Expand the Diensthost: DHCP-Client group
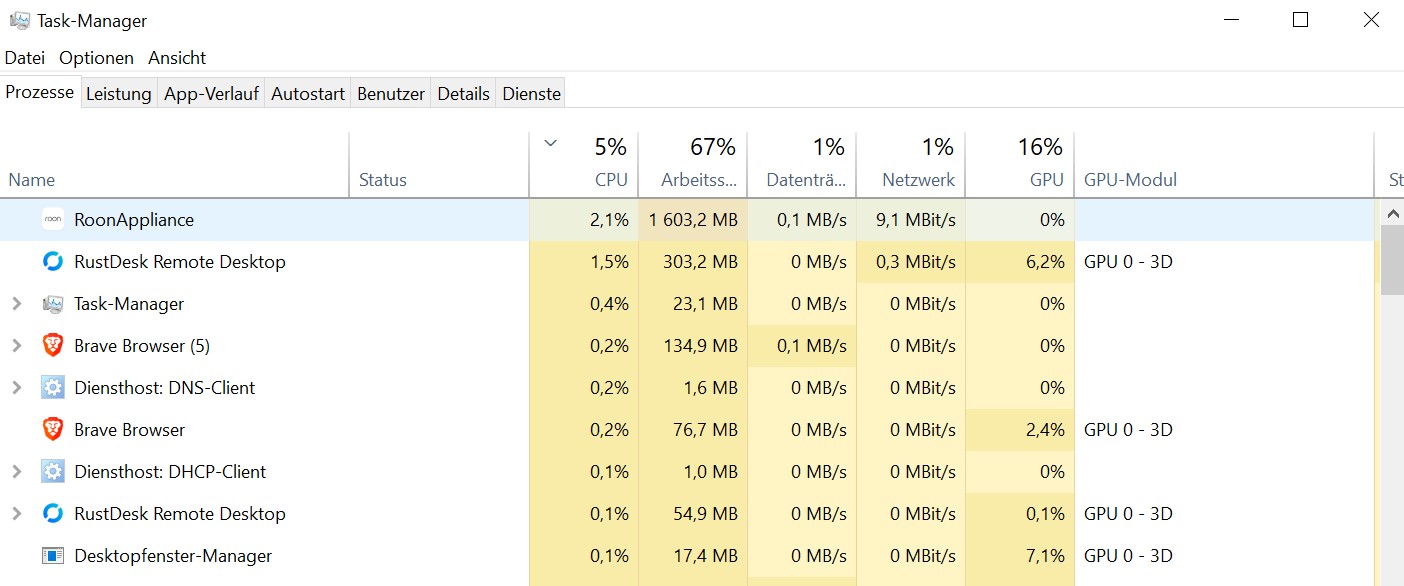The image size is (1404, 586). [16, 472]
